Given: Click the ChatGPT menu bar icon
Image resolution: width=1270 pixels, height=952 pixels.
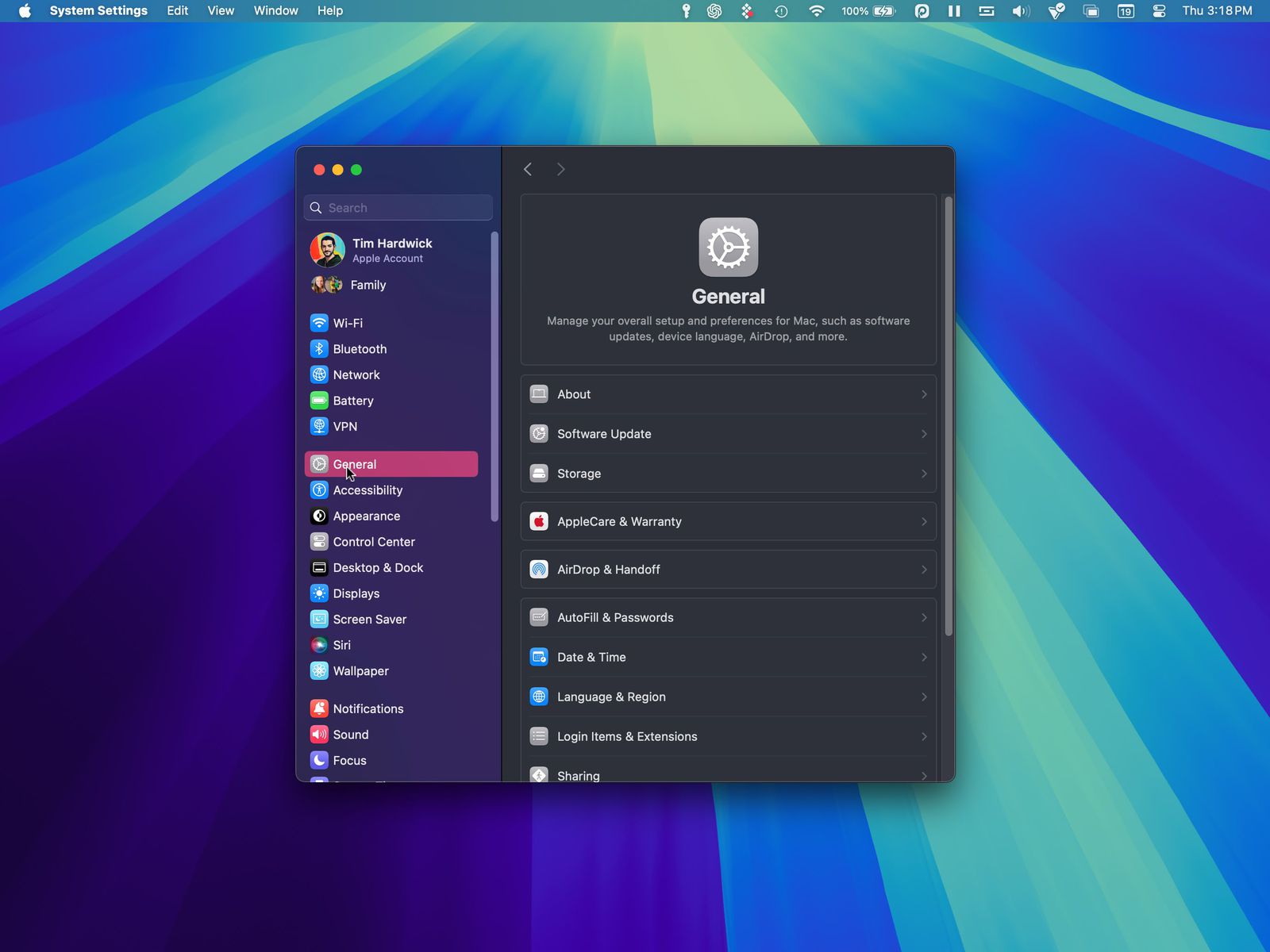Looking at the screenshot, I should (x=714, y=10).
